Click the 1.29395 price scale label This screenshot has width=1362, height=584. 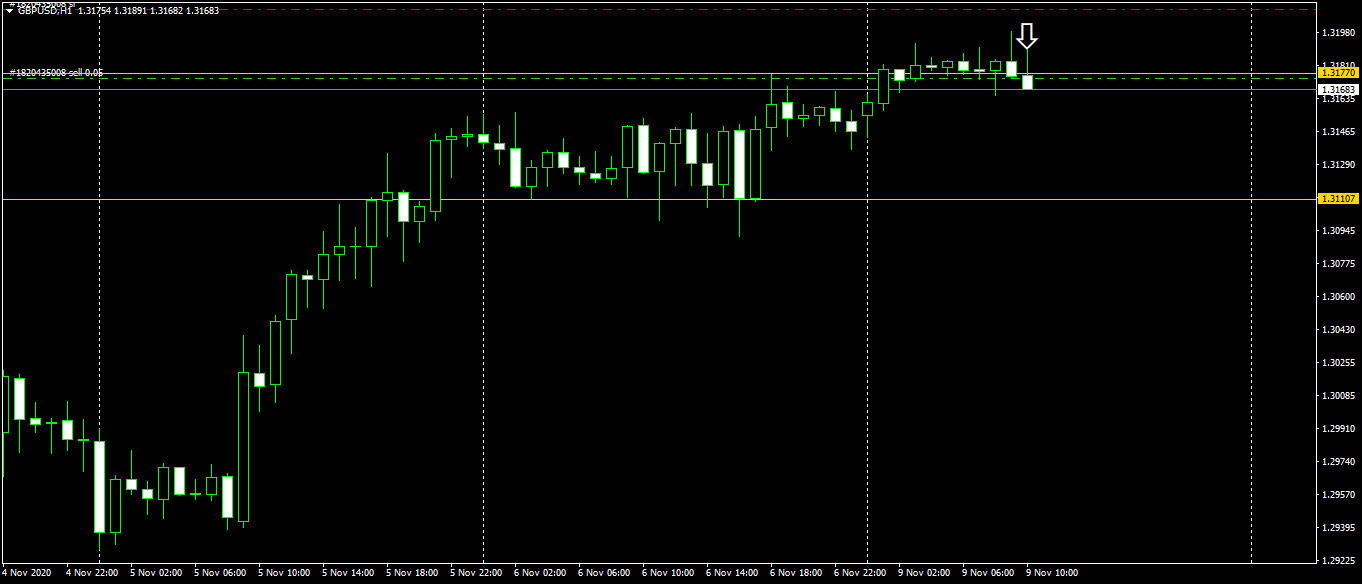tap(1338, 527)
